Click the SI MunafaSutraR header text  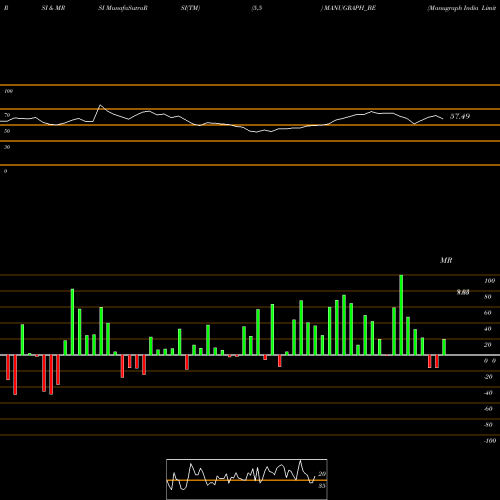[x=123, y=8]
